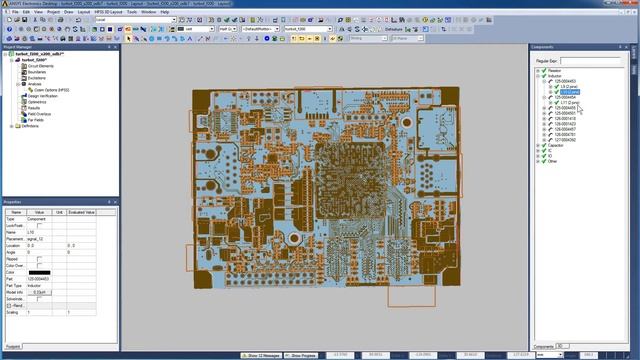Open the design name dropdown in second toolbar

(329, 29)
